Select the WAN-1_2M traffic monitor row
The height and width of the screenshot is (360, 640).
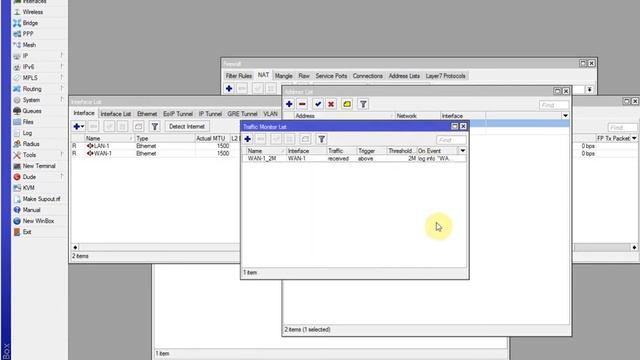point(354,158)
